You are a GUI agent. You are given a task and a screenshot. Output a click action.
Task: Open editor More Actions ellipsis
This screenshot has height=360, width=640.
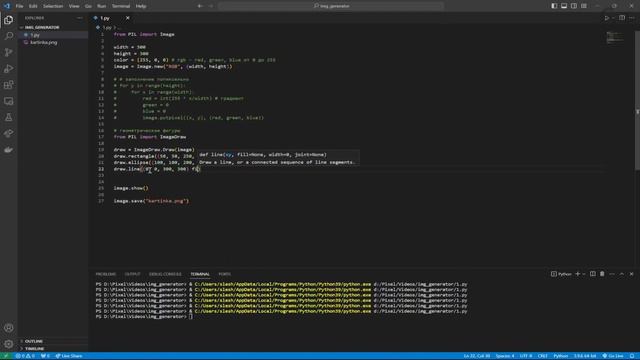pyautogui.click(x=631, y=18)
